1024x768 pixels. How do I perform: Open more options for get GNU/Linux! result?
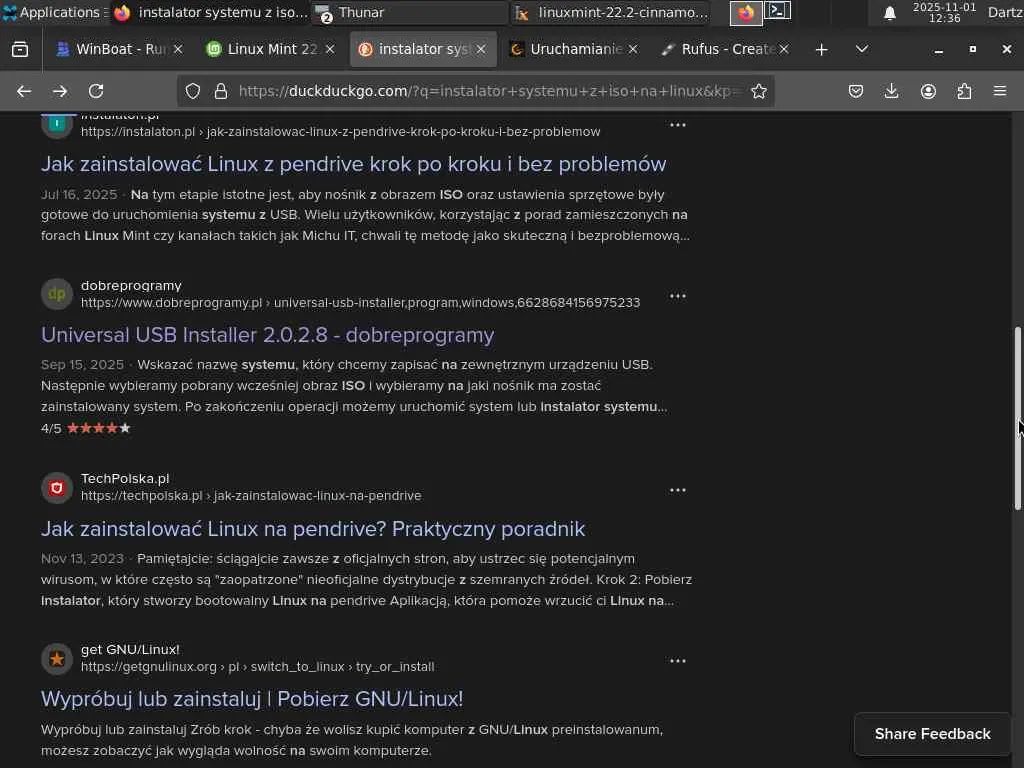pos(678,661)
